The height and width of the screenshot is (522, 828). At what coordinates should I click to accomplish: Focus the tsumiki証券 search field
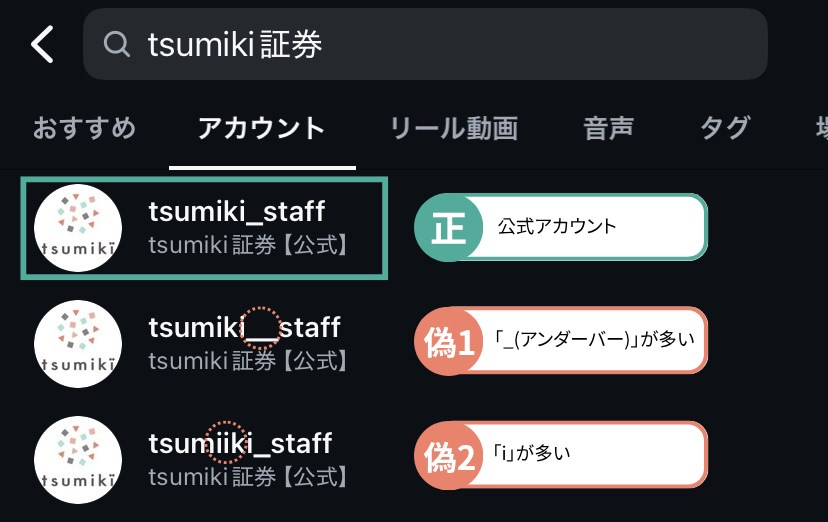425,44
